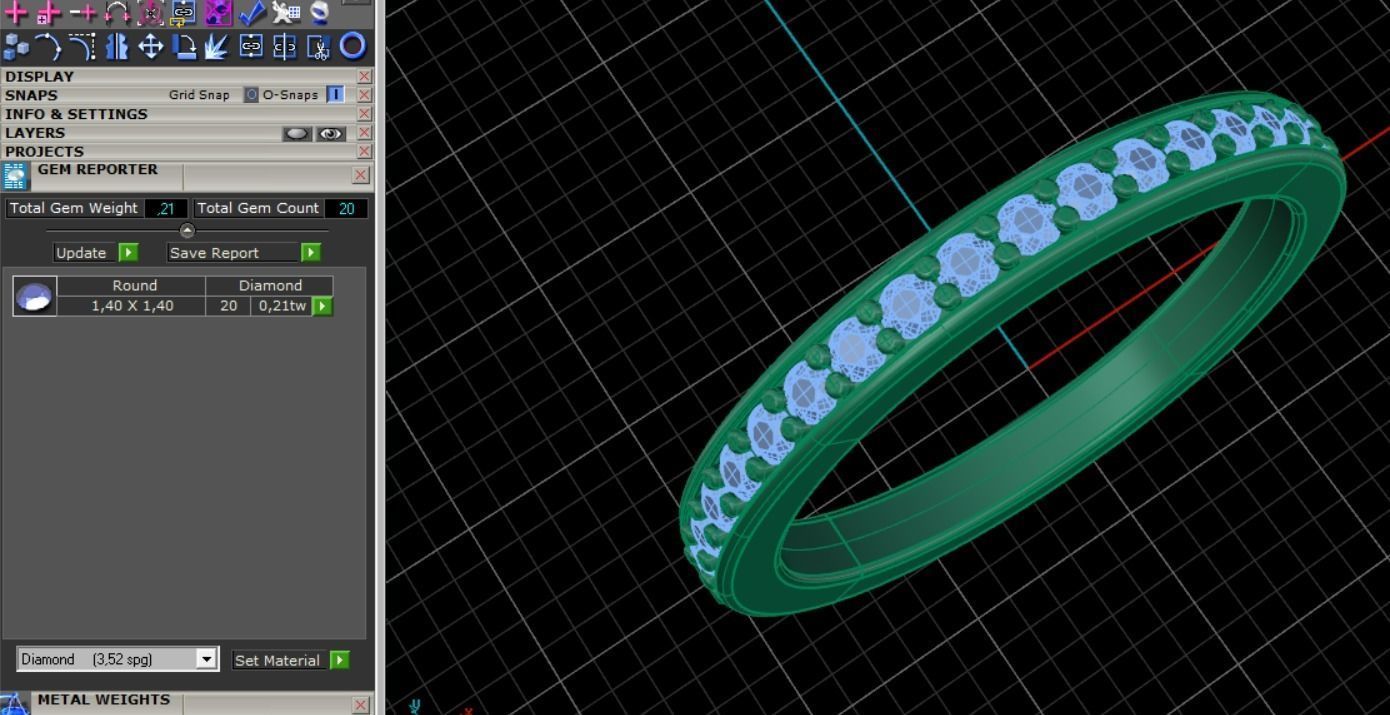Screen dimensions: 1390x715
Task: Click the Set Material button
Action: coord(277,660)
